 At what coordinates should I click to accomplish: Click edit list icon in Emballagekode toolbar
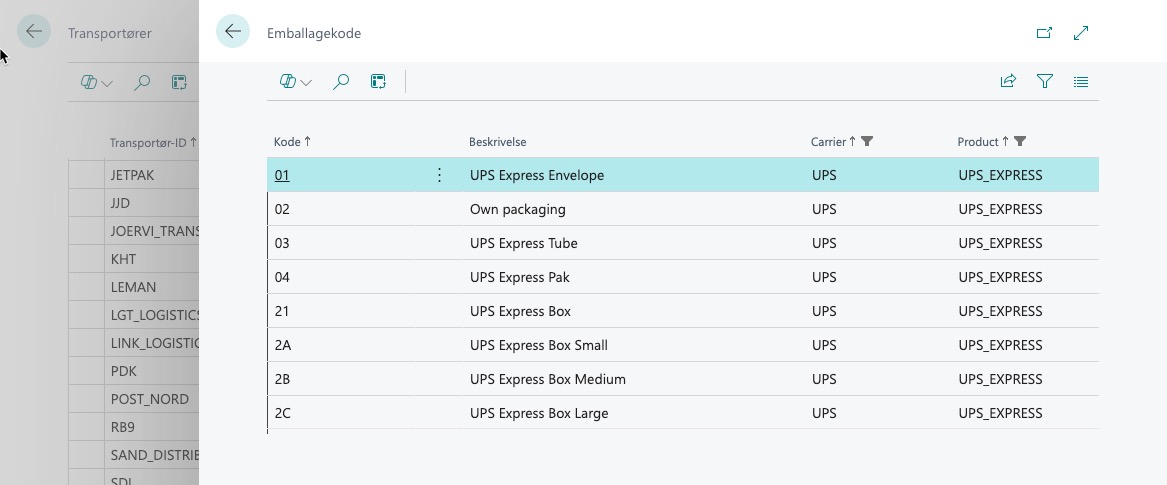[x=378, y=82]
